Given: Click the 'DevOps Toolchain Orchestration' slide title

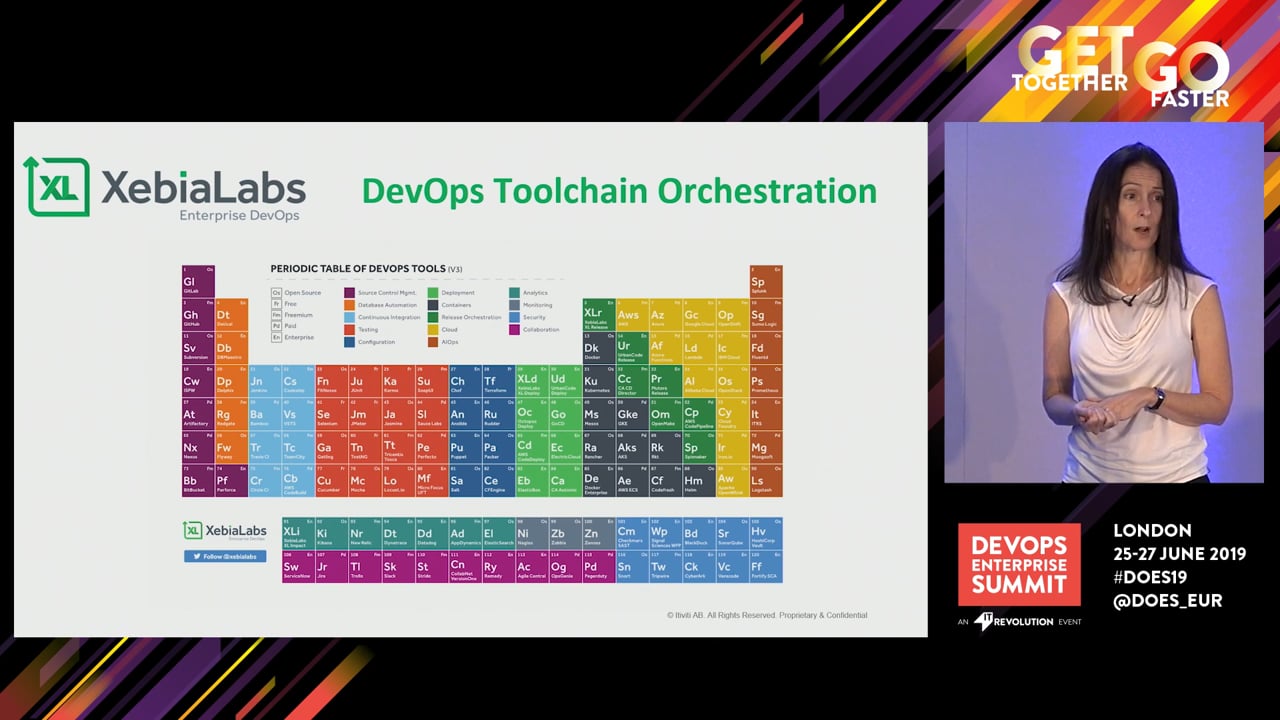Looking at the screenshot, I should pos(619,190).
